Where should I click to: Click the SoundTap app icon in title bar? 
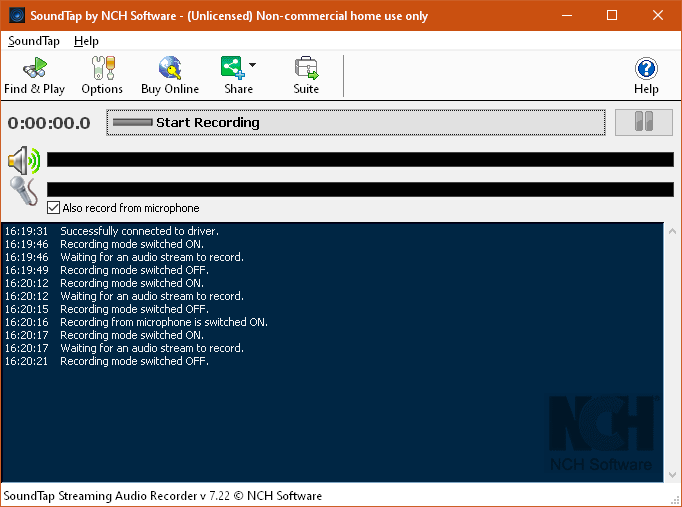[17, 16]
